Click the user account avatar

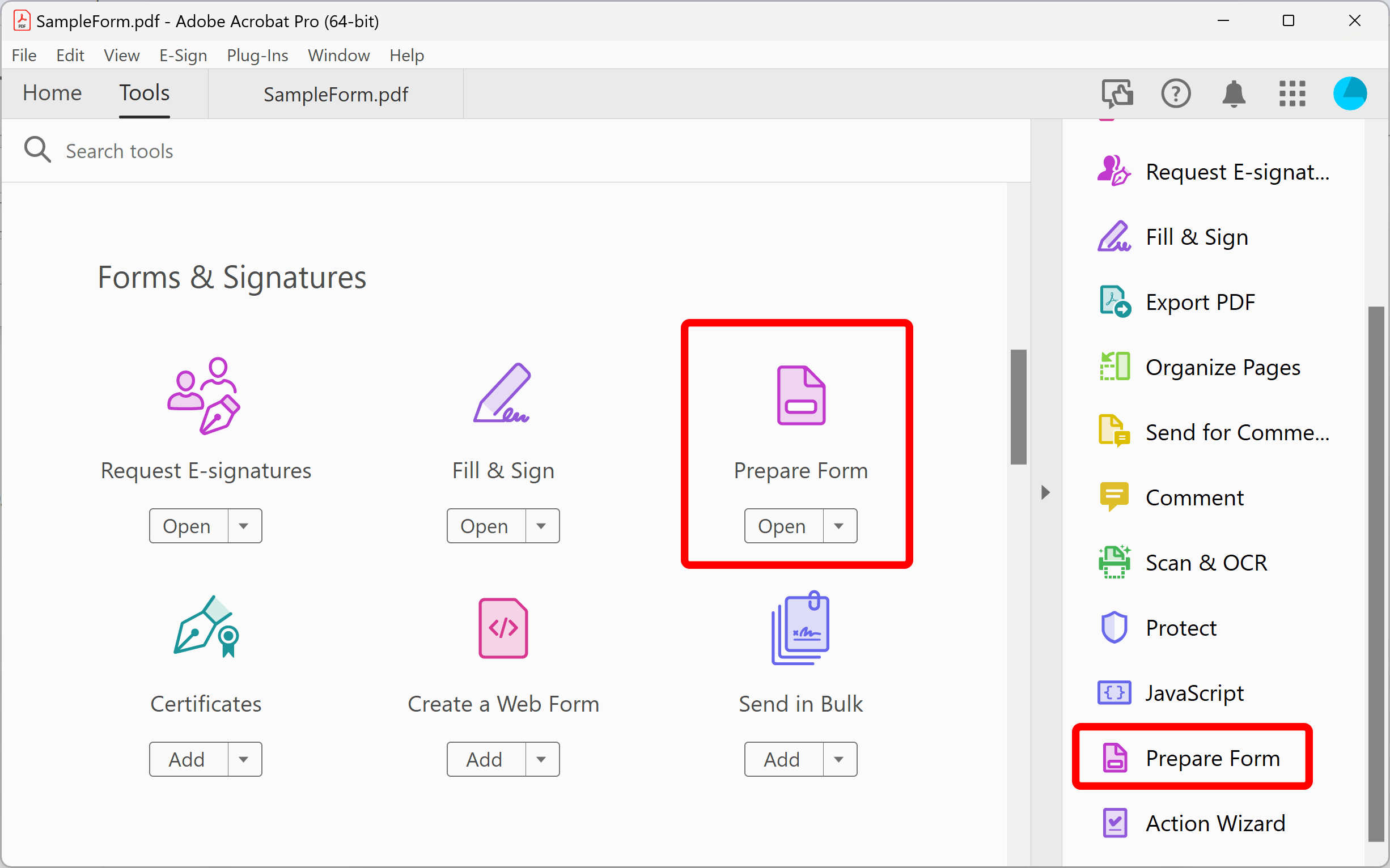pyautogui.click(x=1349, y=93)
